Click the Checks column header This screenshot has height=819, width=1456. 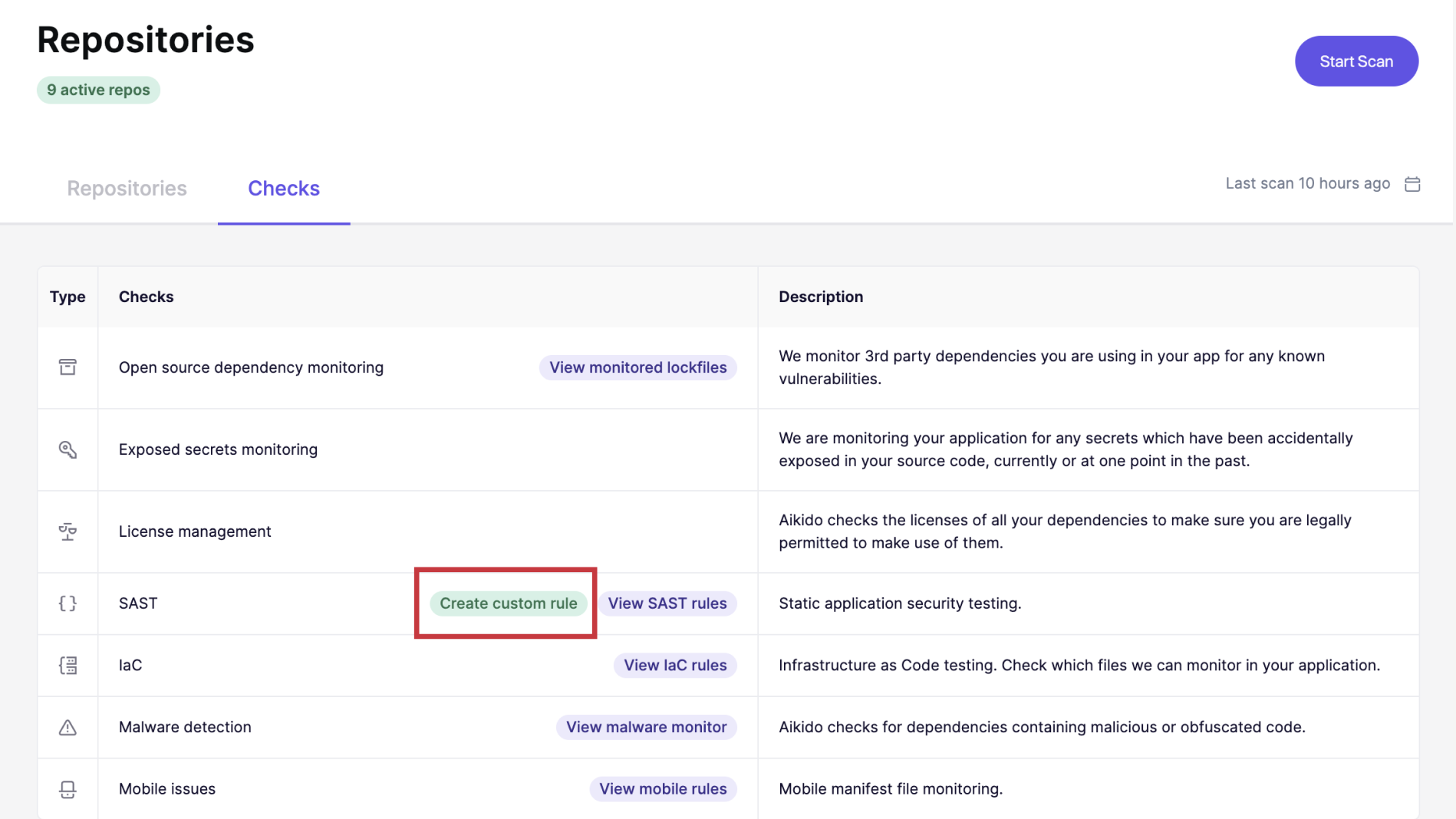pyautogui.click(x=146, y=297)
